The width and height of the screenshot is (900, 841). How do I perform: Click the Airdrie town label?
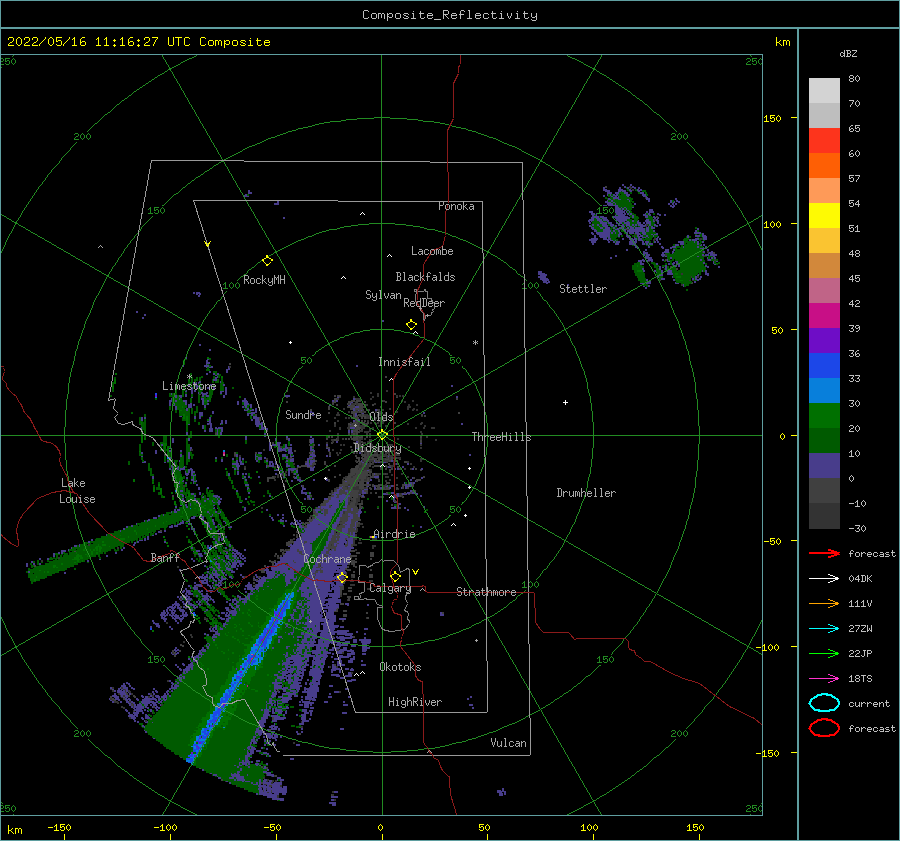coord(394,534)
